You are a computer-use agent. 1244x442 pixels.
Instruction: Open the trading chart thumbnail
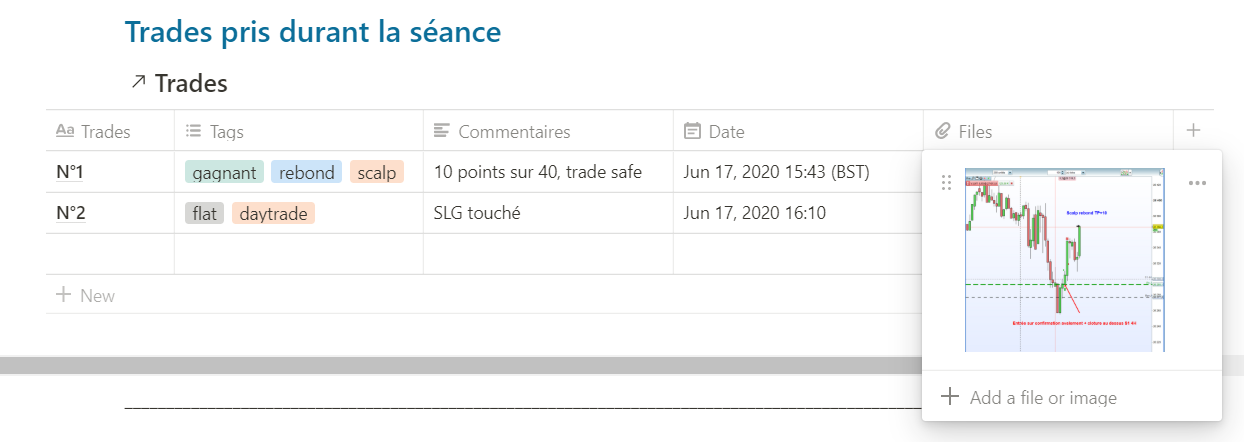tap(1065, 259)
